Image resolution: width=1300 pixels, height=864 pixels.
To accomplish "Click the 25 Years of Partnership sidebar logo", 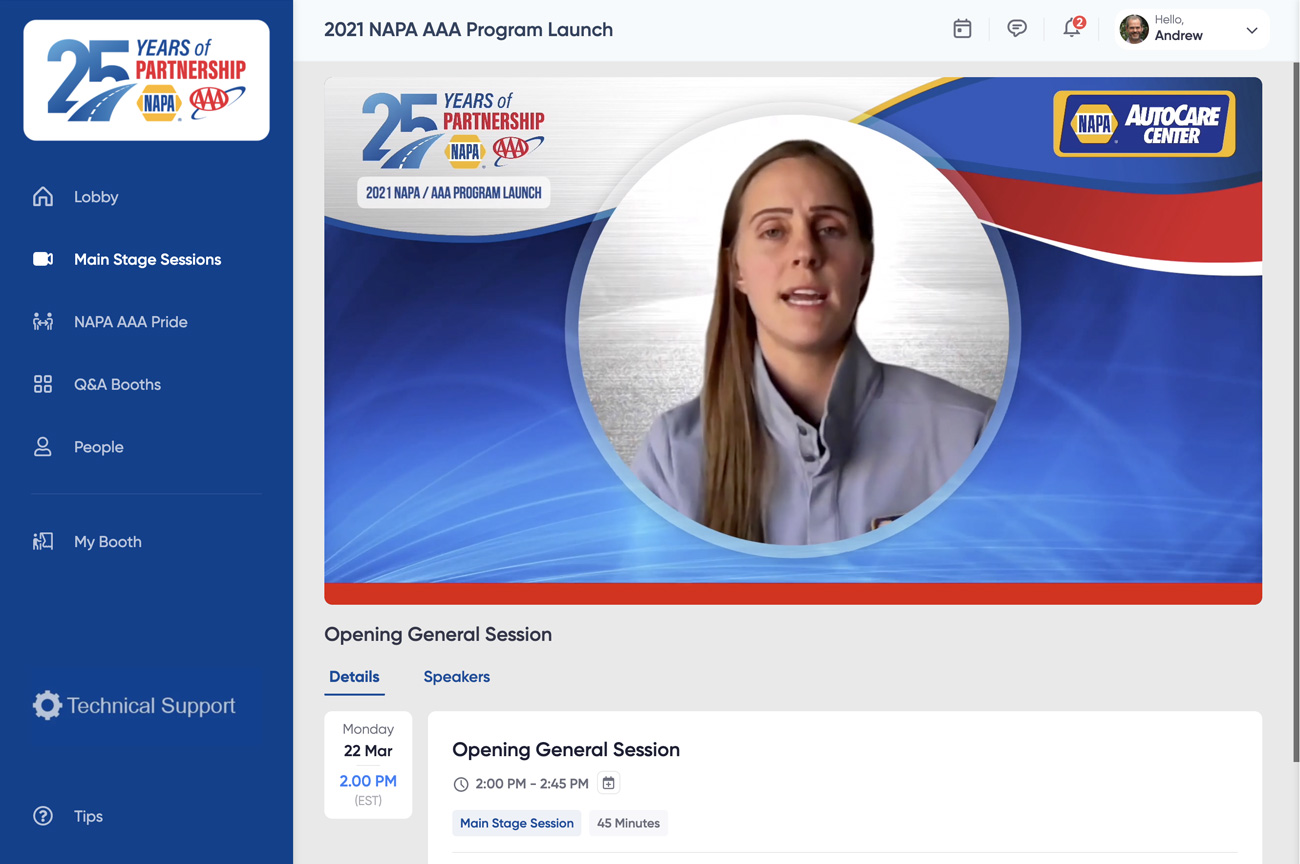I will tap(146, 80).
